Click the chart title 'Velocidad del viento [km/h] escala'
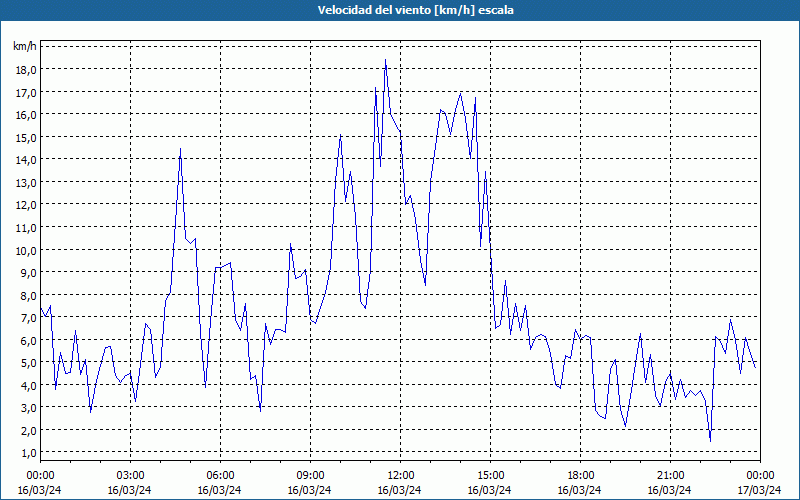800x500 pixels. (415, 10)
